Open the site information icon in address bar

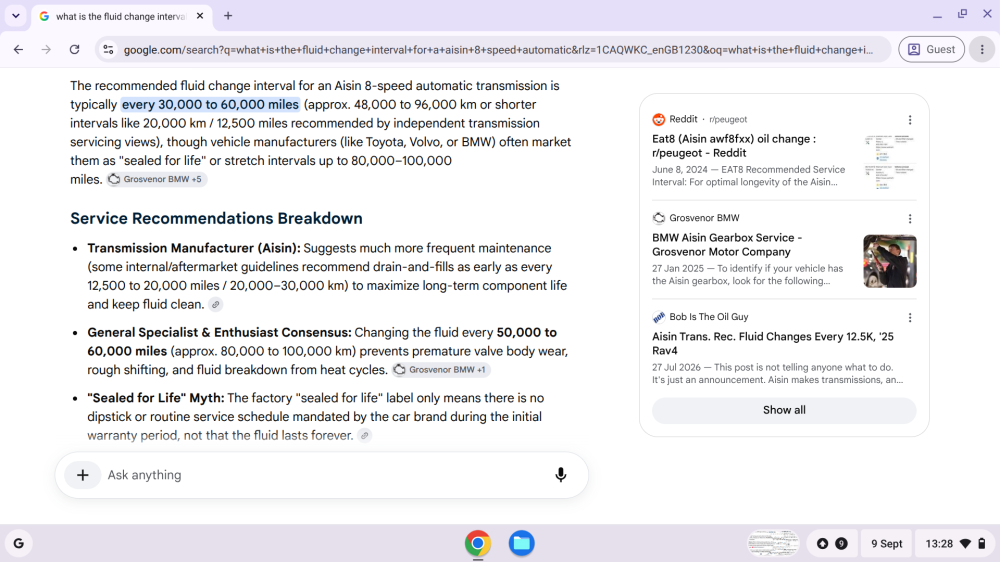[108, 50]
